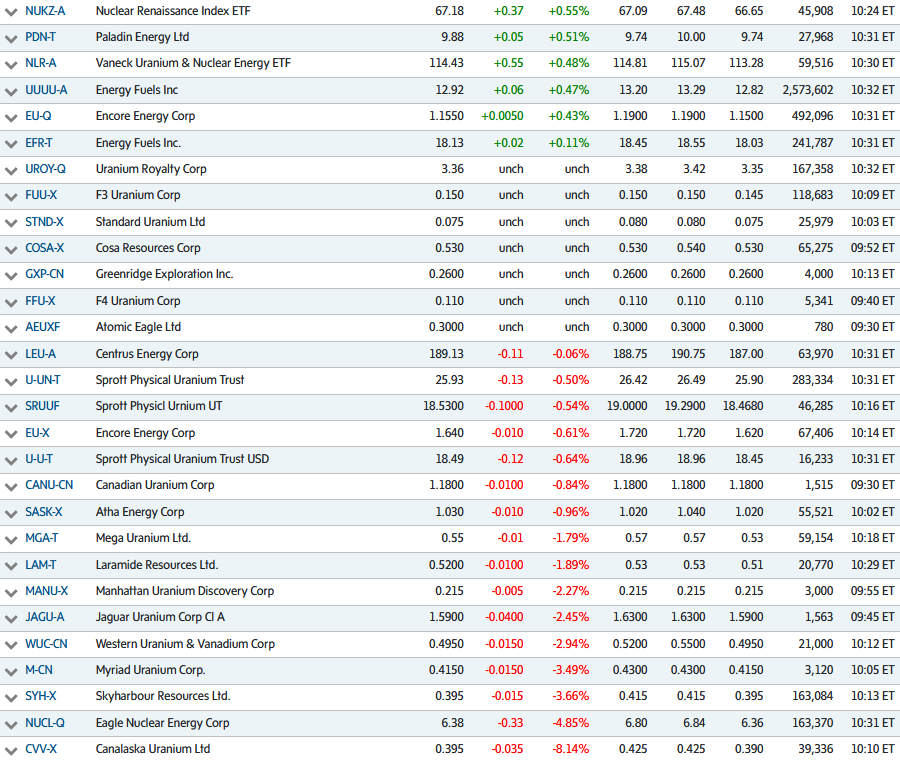Open the FUU-X ticker link
The height and width of the screenshot is (760, 900).
pyautogui.click(x=41, y=195)
